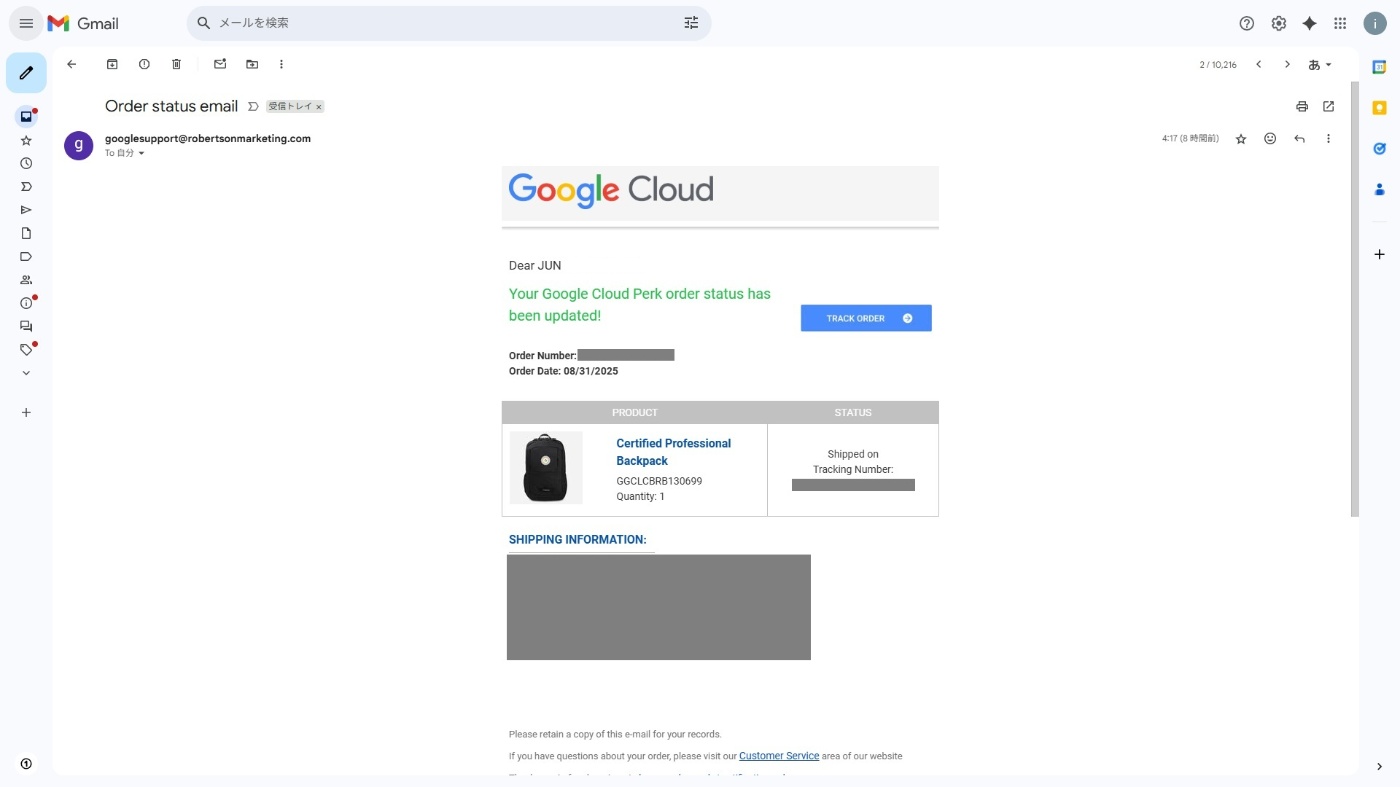The width and height of the screenshot is (1400, 787).
Task: Open the Forums category in sidebar
Action: 26,326
